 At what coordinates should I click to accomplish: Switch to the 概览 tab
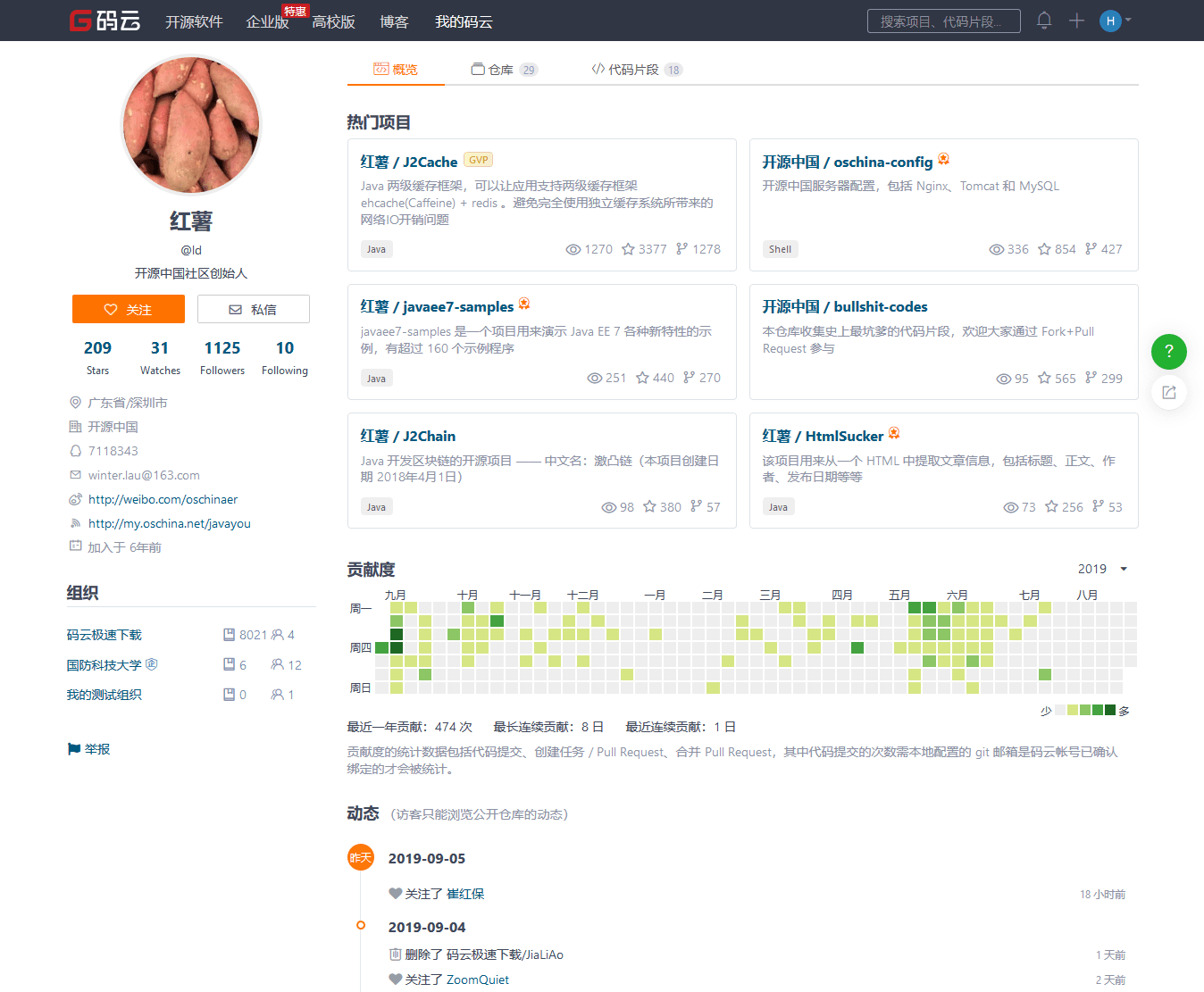point(396,69)
